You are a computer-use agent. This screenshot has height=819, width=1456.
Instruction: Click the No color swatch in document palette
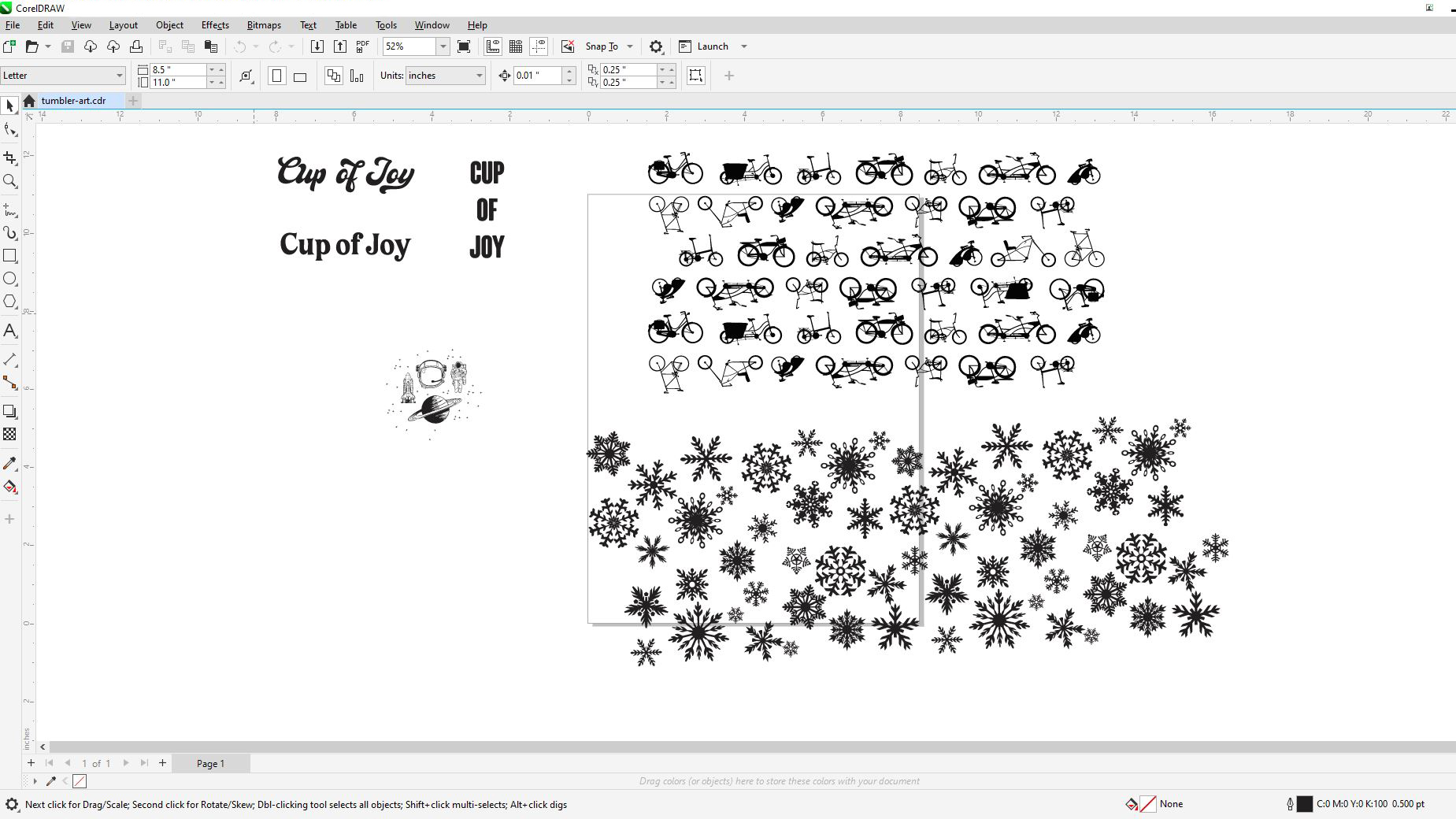[x=80, y=781]
